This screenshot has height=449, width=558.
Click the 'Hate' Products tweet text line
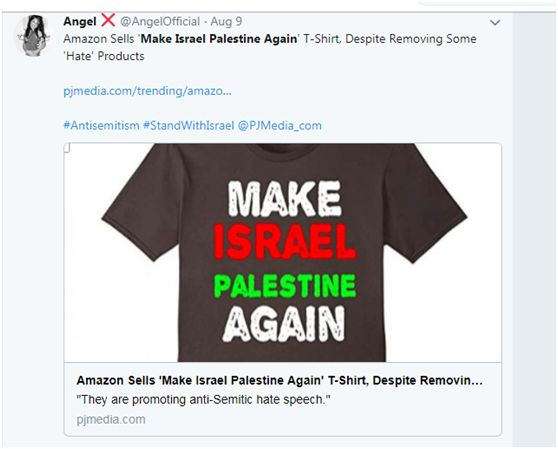pos(104,56)
